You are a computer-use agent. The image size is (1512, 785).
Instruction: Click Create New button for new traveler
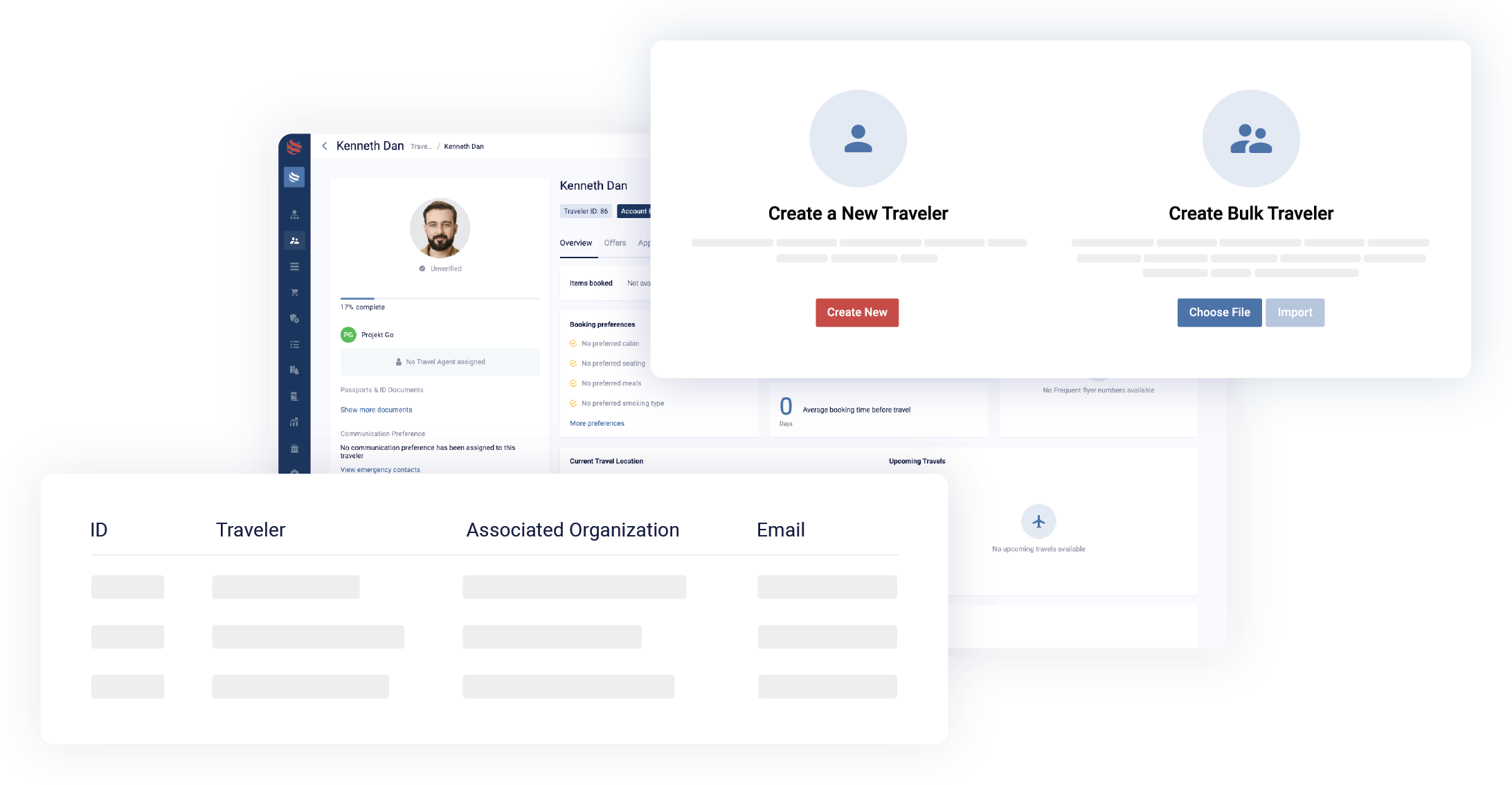858,312
